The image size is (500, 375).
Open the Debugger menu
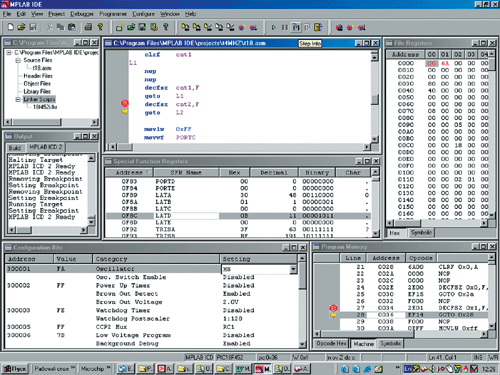pos(82,14)
